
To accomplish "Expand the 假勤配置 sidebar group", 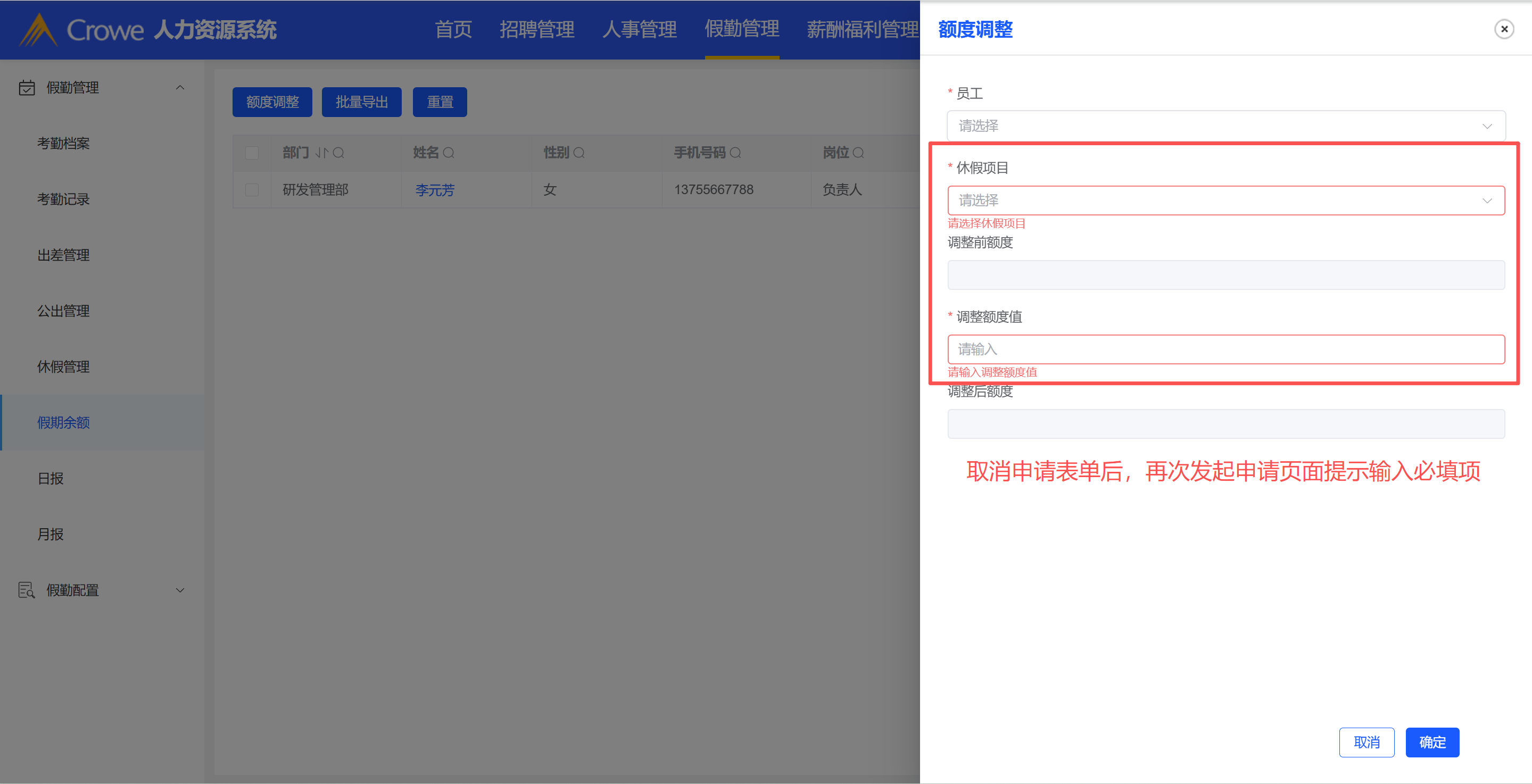I will click(x=180, y=590).
